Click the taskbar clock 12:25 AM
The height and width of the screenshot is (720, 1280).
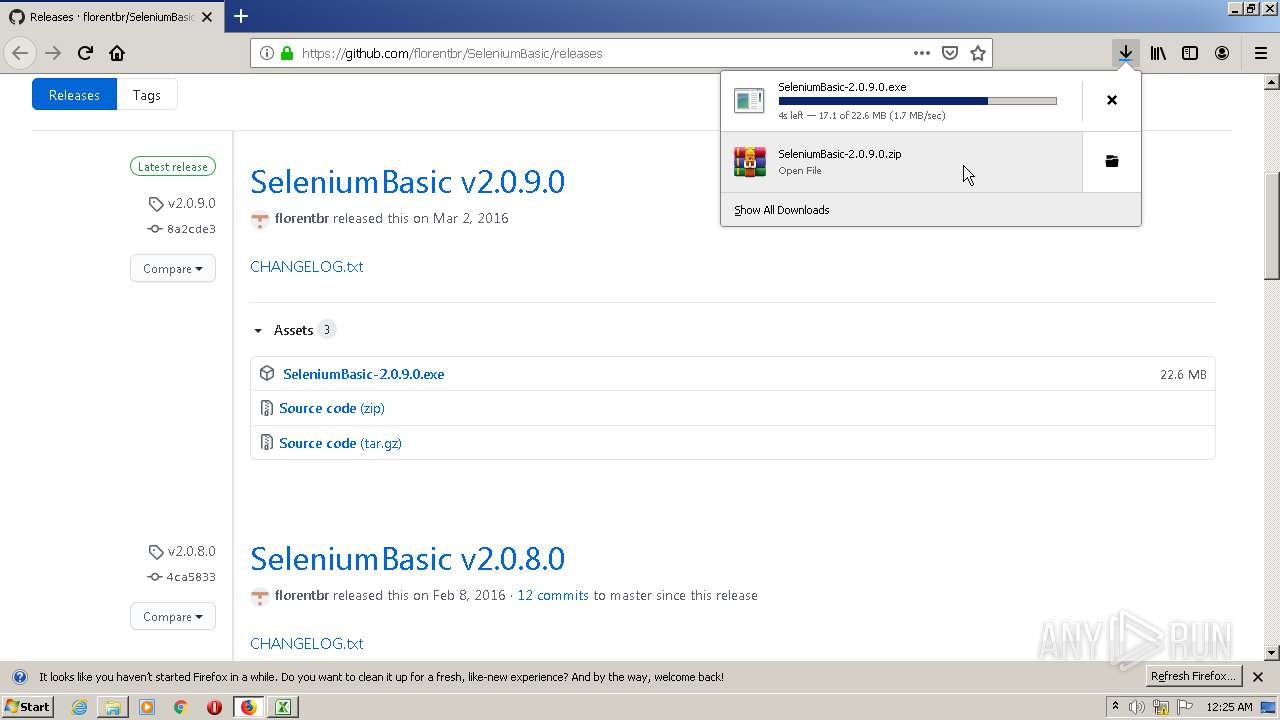[1229, 707]
